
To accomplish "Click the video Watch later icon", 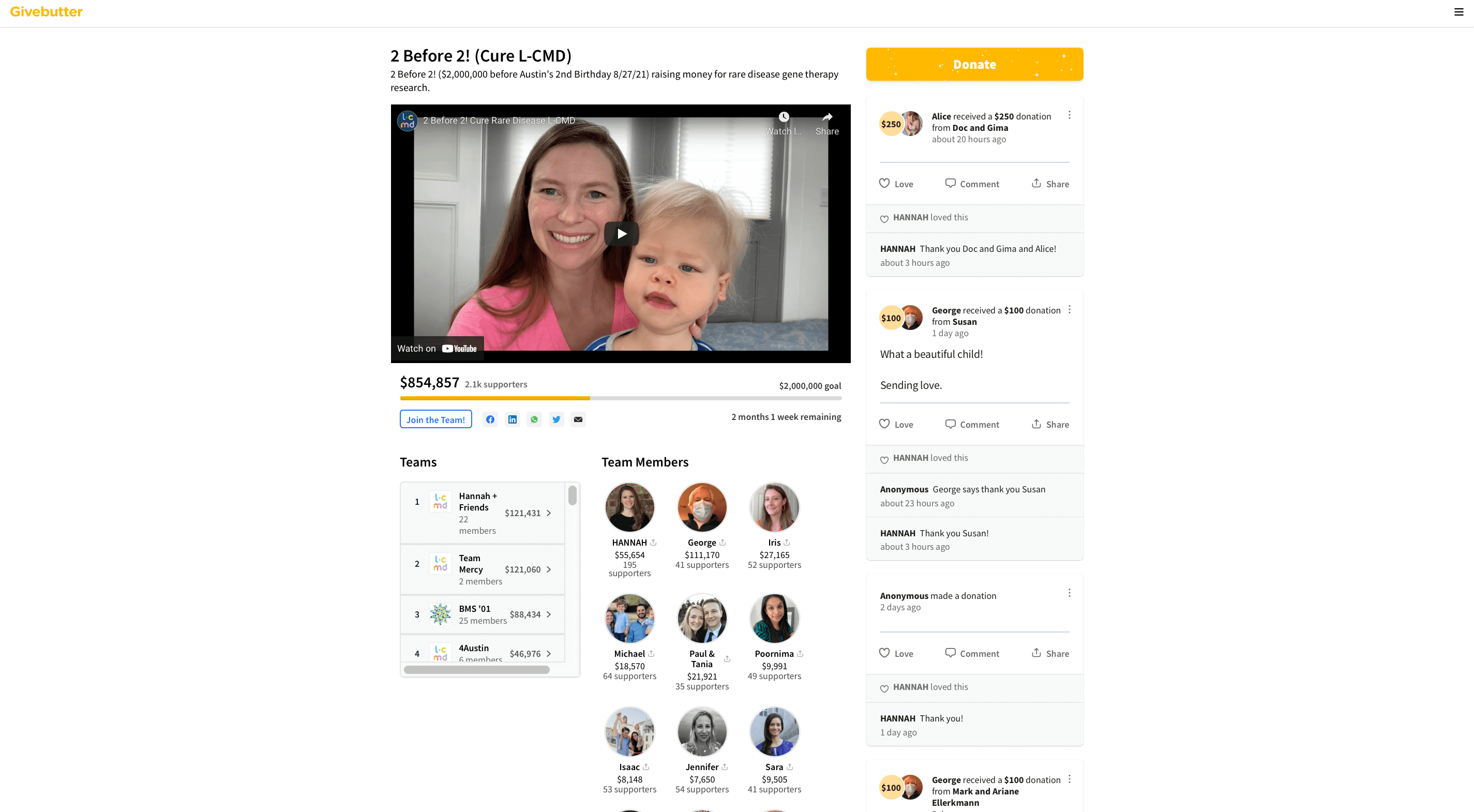I will [x=784, y=117].
